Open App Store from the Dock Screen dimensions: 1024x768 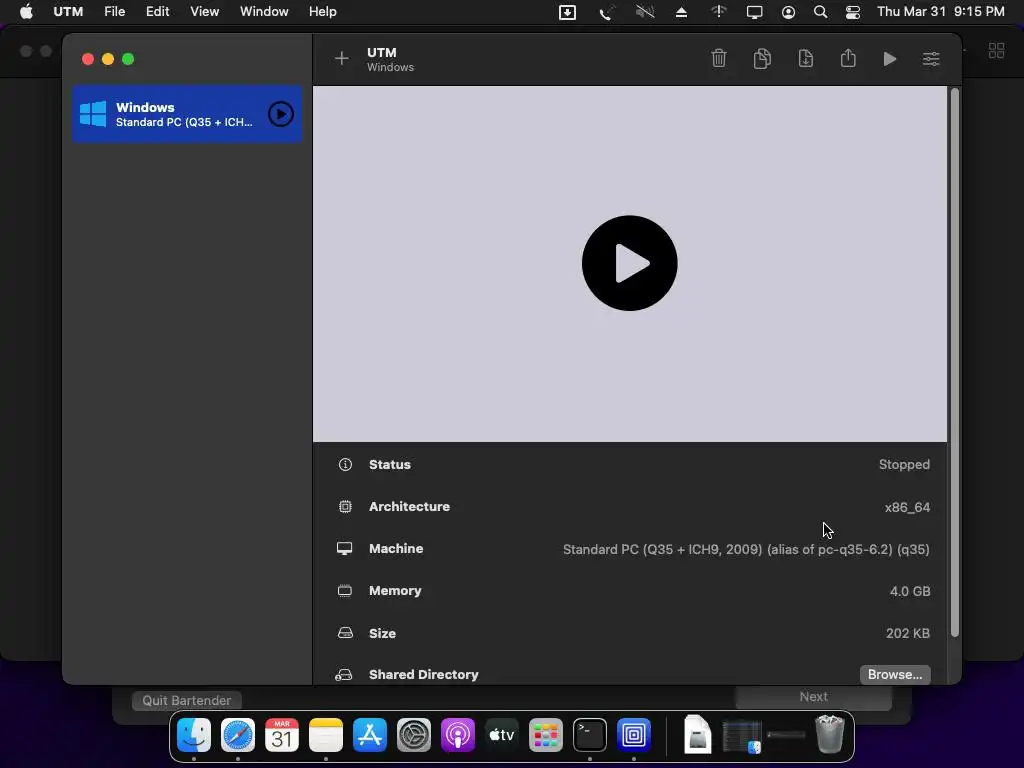click(370, 735)
